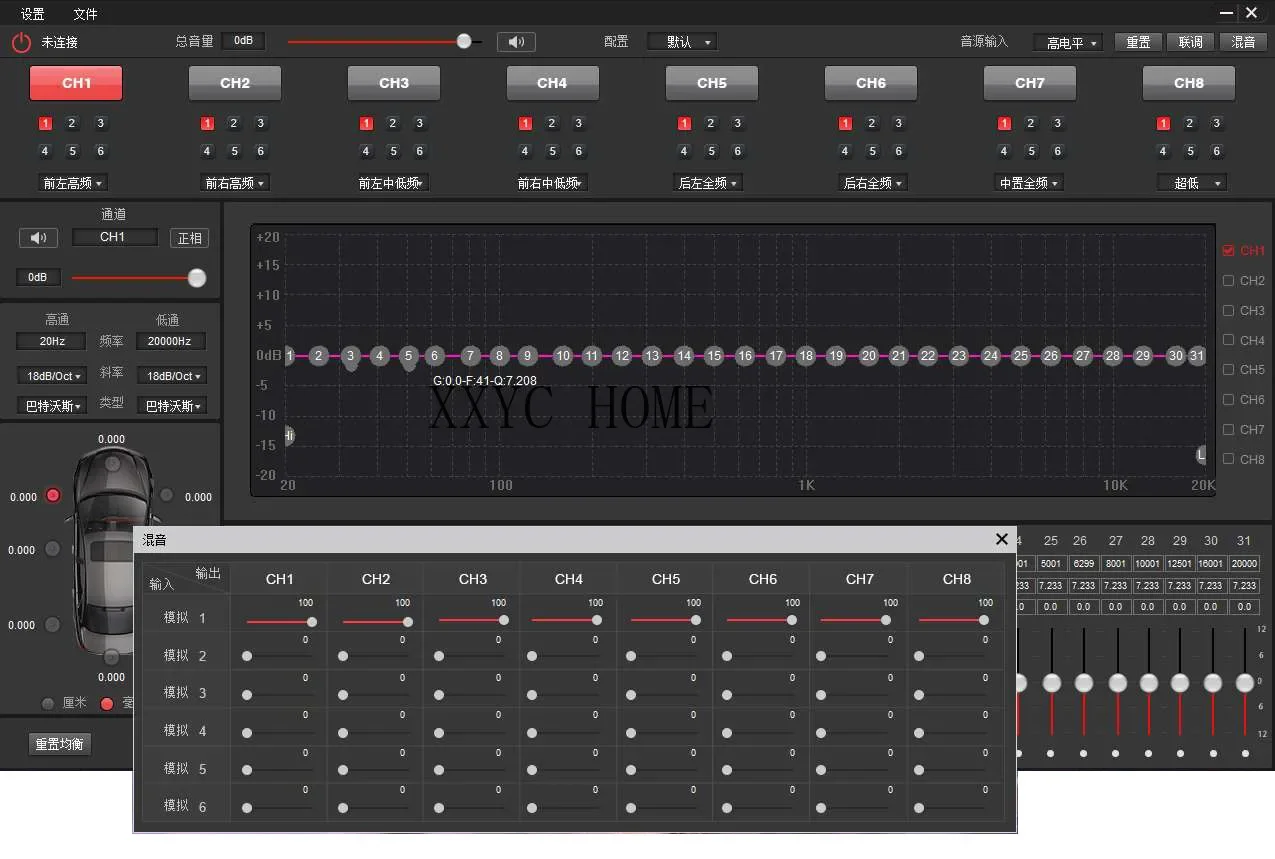Switch to channel CH1
The width and height of the screenshot is (1275, 859).
pyautogui.click(x=76, y=83)
